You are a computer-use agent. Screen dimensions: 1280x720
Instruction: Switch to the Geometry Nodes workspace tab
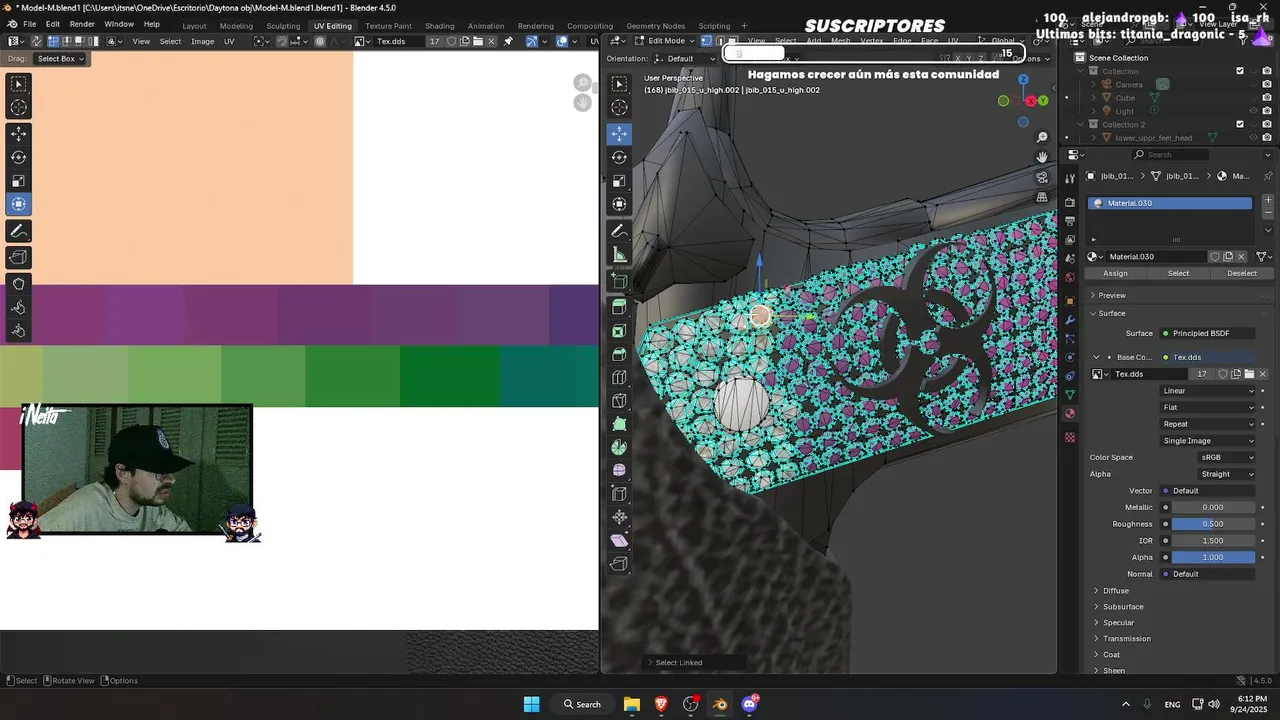pos(656,26)
